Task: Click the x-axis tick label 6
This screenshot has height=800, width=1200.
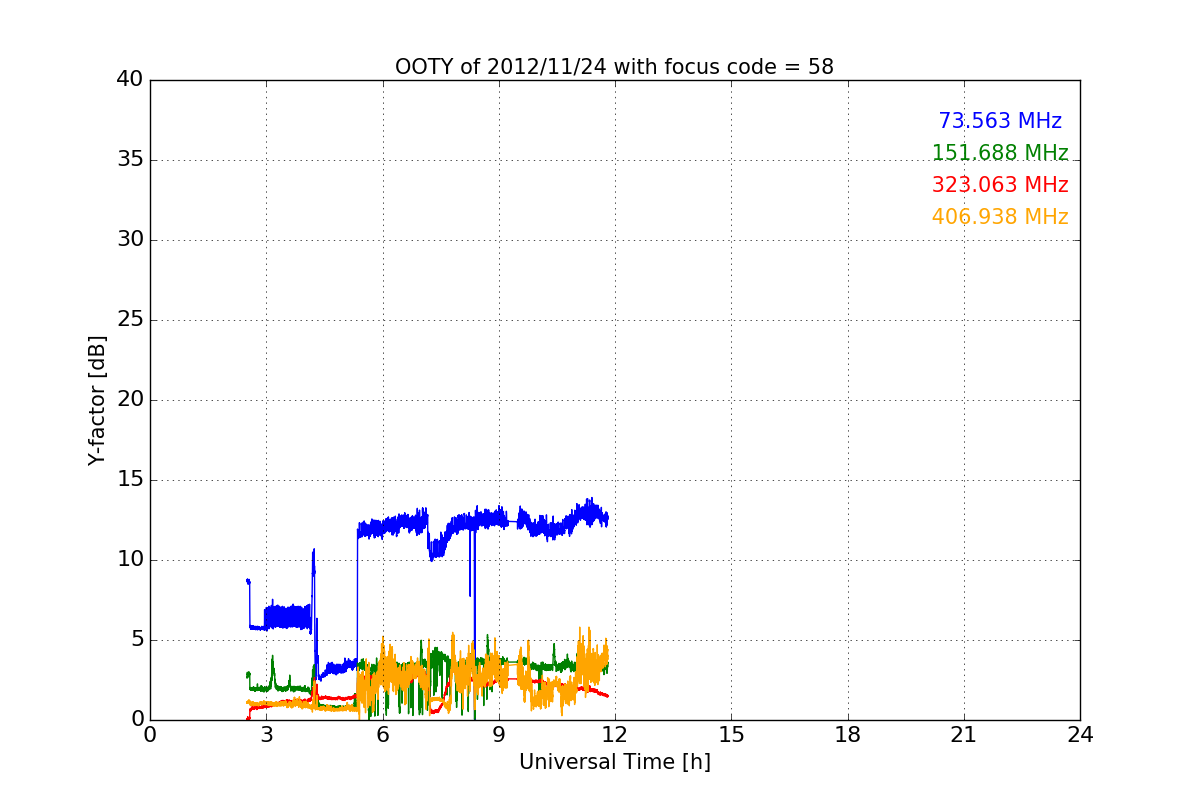Action: click(383, 734)
